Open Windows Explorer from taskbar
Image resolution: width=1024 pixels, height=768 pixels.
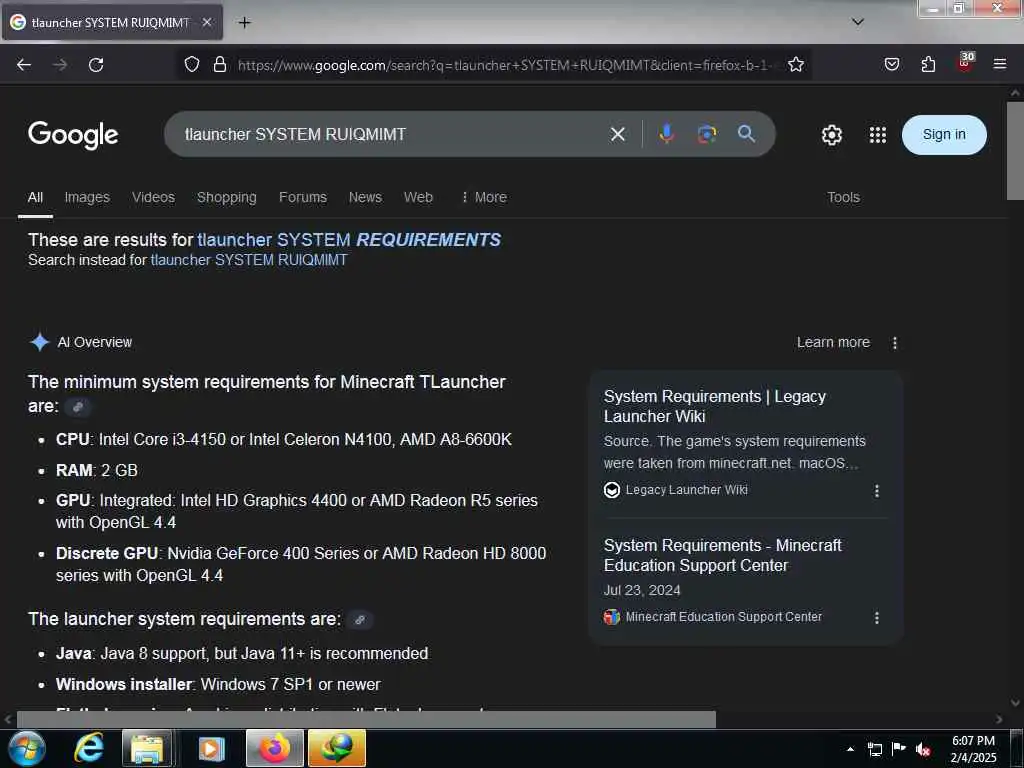click(148, 748)
